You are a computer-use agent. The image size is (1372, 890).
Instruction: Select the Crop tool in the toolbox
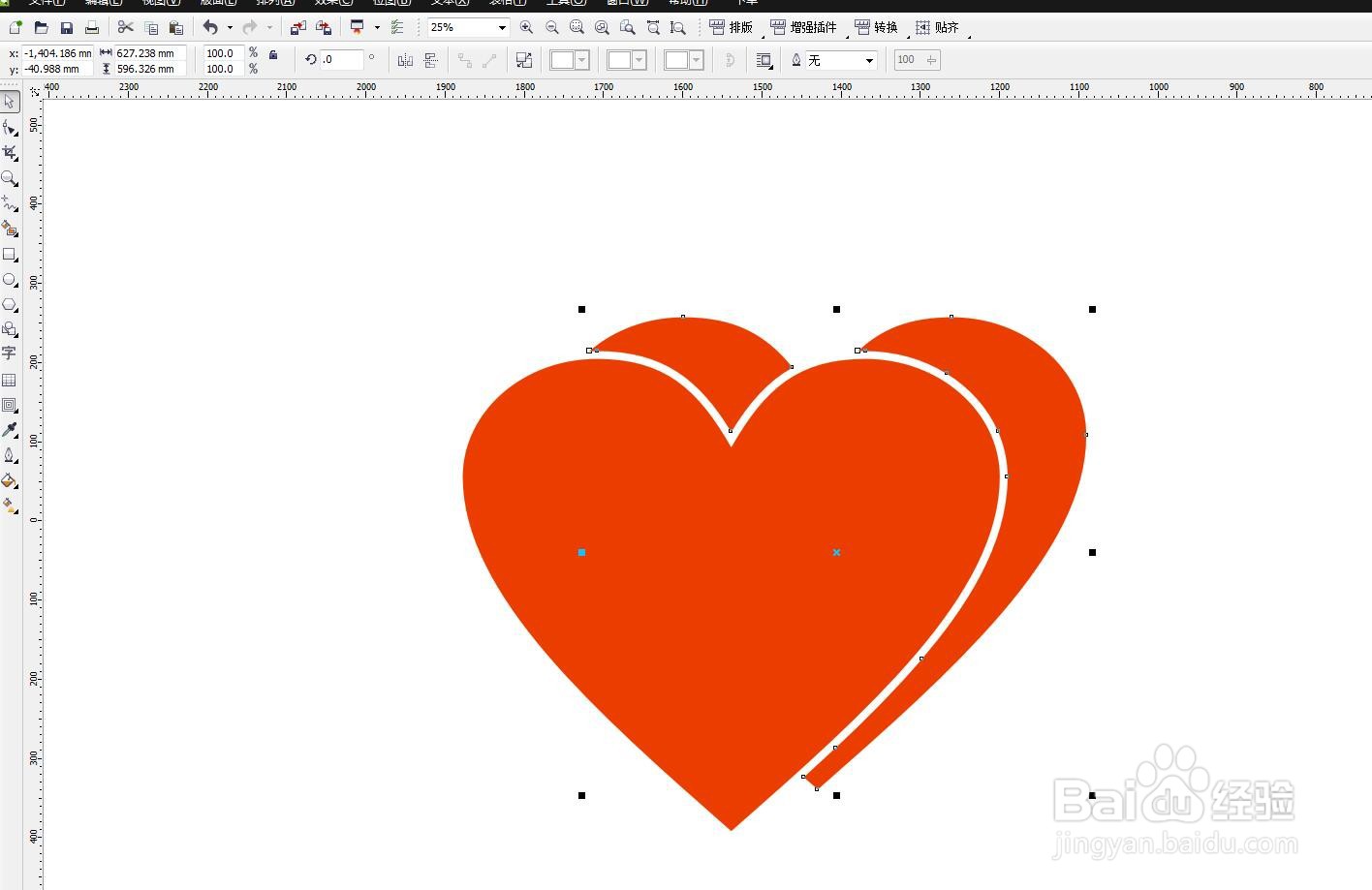(10, 153)
